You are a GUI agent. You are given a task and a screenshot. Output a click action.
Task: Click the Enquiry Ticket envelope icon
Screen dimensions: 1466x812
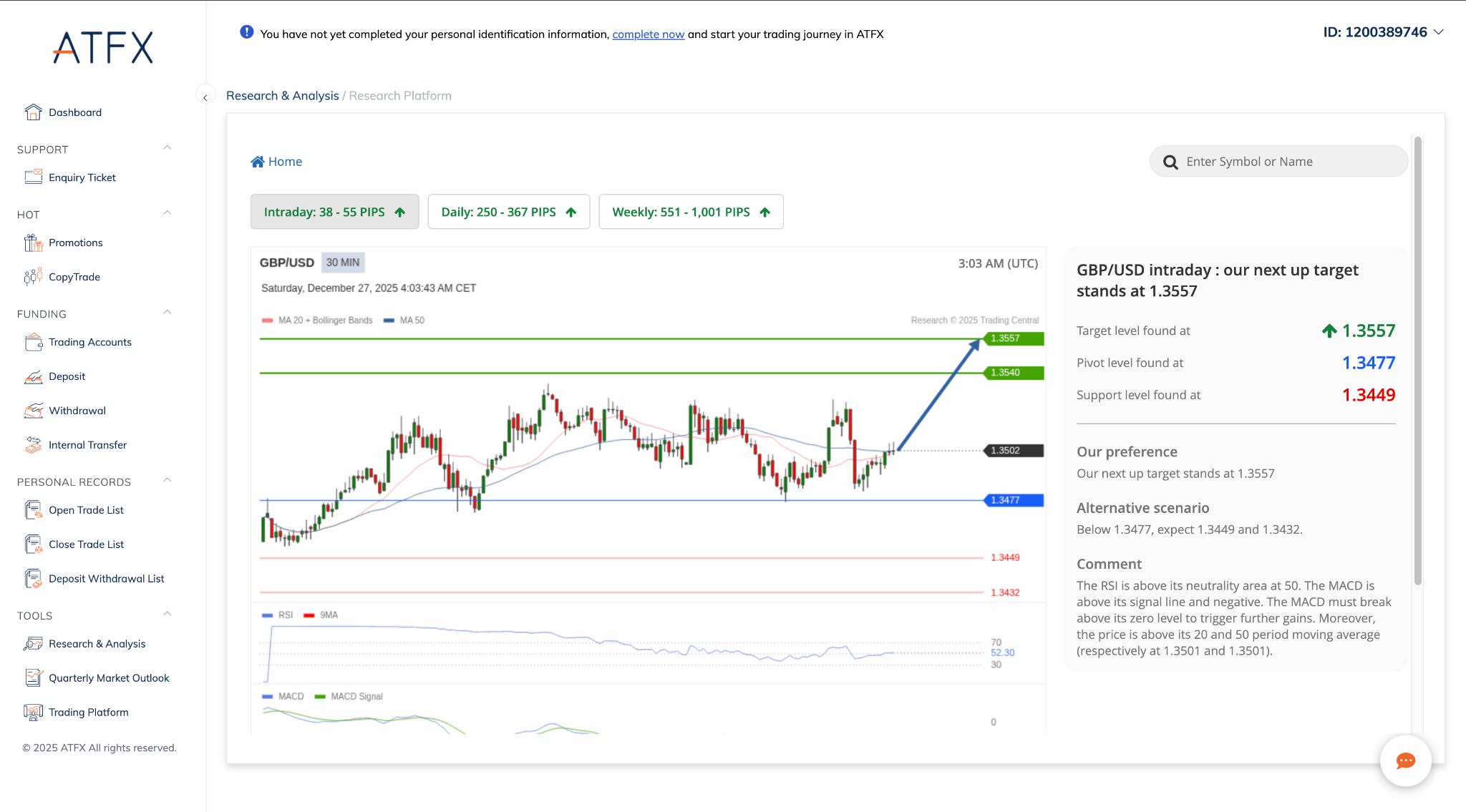click(33, 177)
